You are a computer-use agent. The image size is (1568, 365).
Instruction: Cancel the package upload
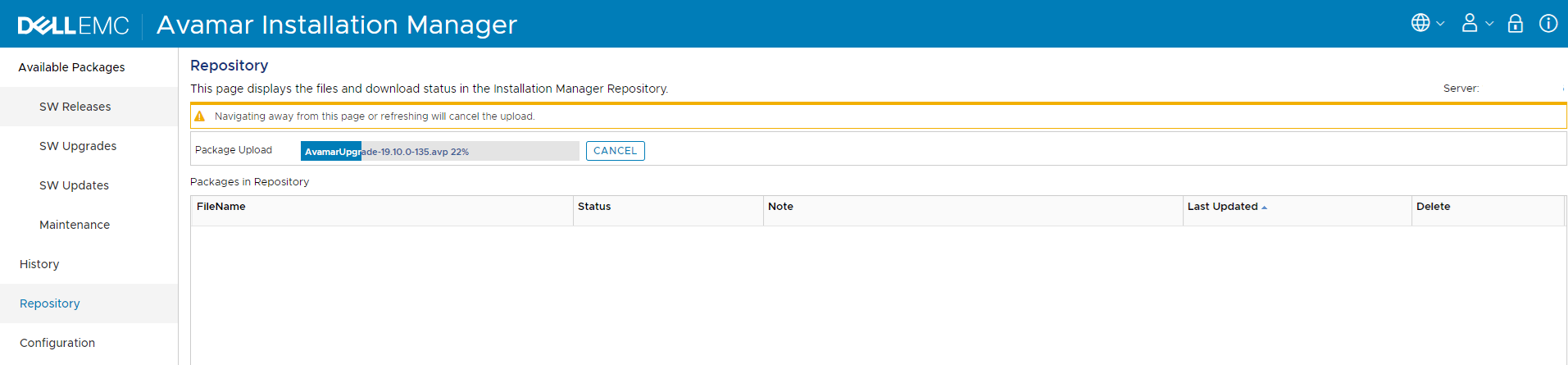click(615, 151)
